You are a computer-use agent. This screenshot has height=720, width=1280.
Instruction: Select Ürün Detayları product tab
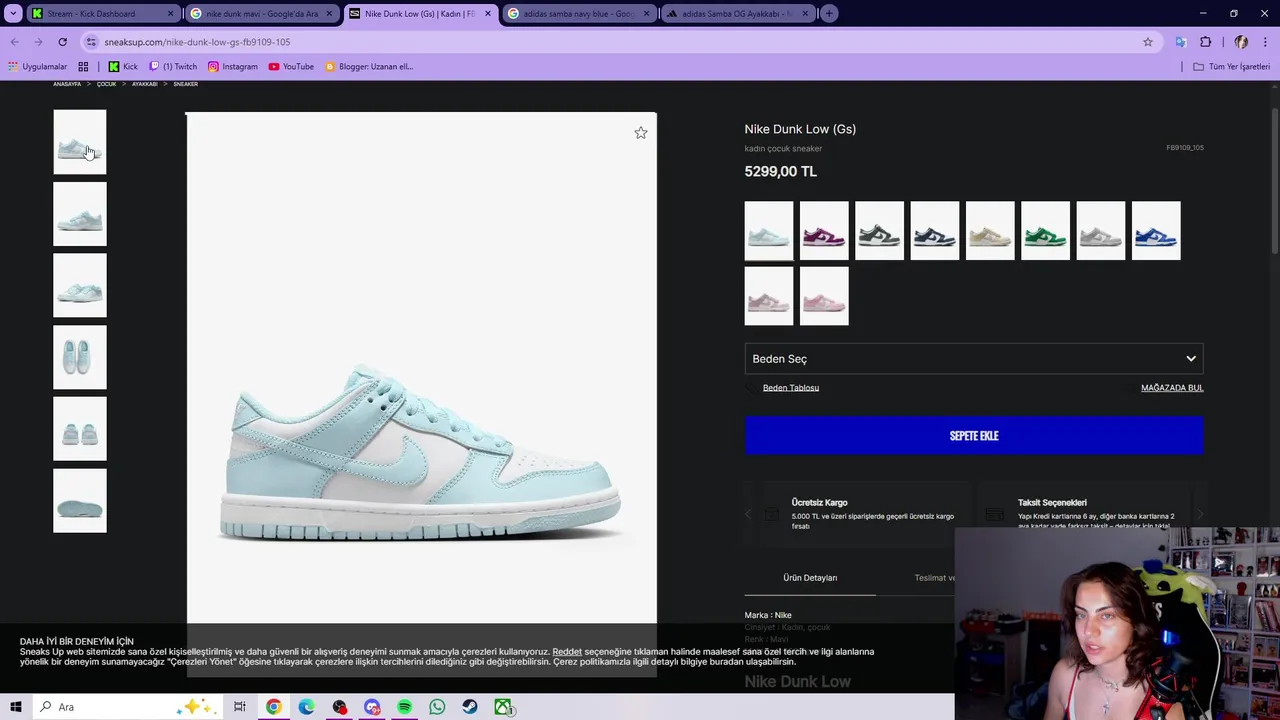[x=810, y=578]
